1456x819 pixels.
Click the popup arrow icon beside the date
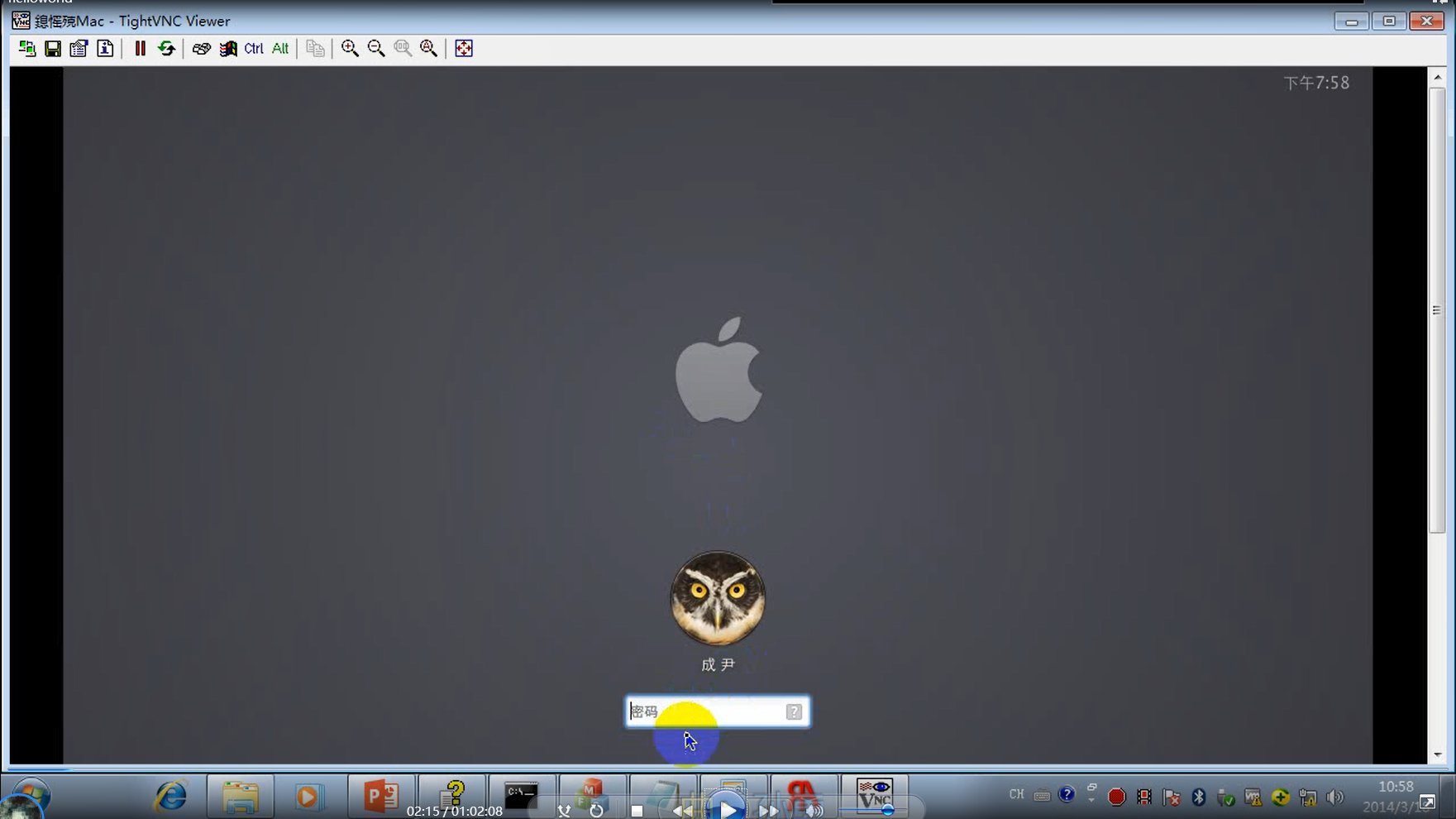[x=1428, y=802]
